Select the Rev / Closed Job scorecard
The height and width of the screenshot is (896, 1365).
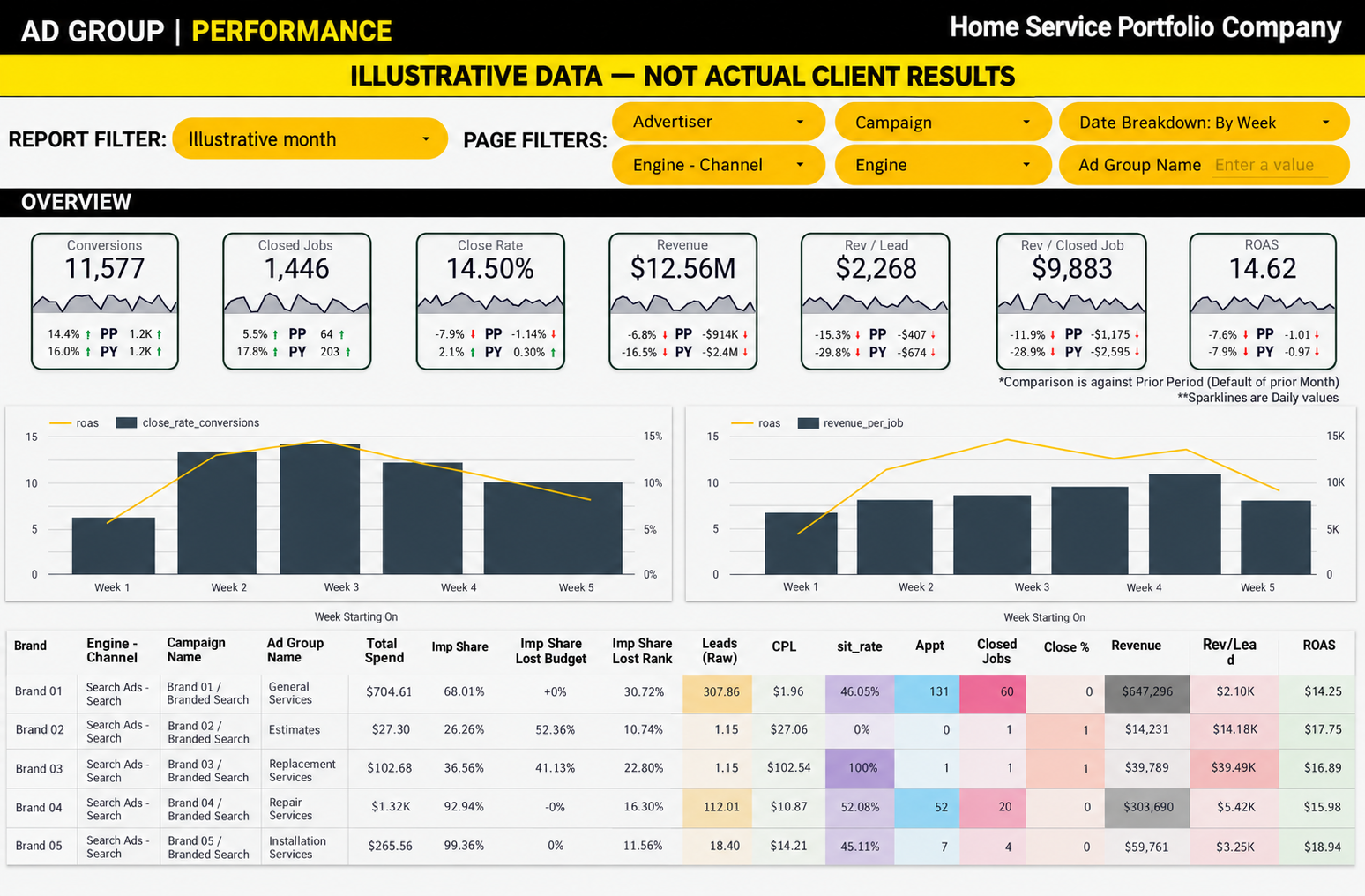1071,301
